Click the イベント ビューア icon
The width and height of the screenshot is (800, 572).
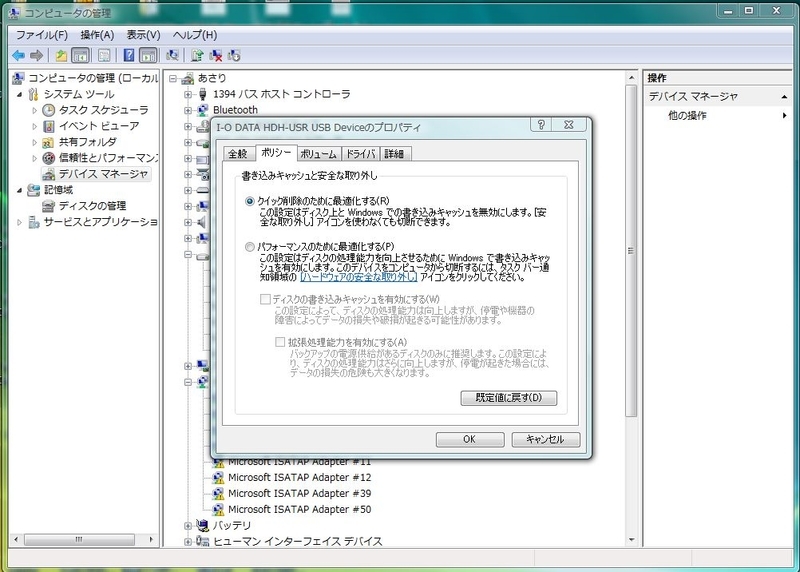(48, 126)
